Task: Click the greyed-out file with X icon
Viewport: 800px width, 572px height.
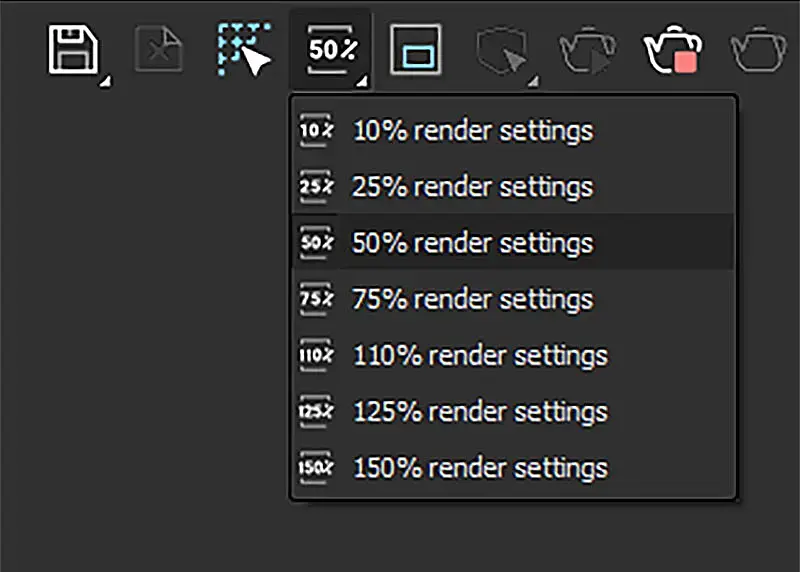Action: click(x=159, y=49)
